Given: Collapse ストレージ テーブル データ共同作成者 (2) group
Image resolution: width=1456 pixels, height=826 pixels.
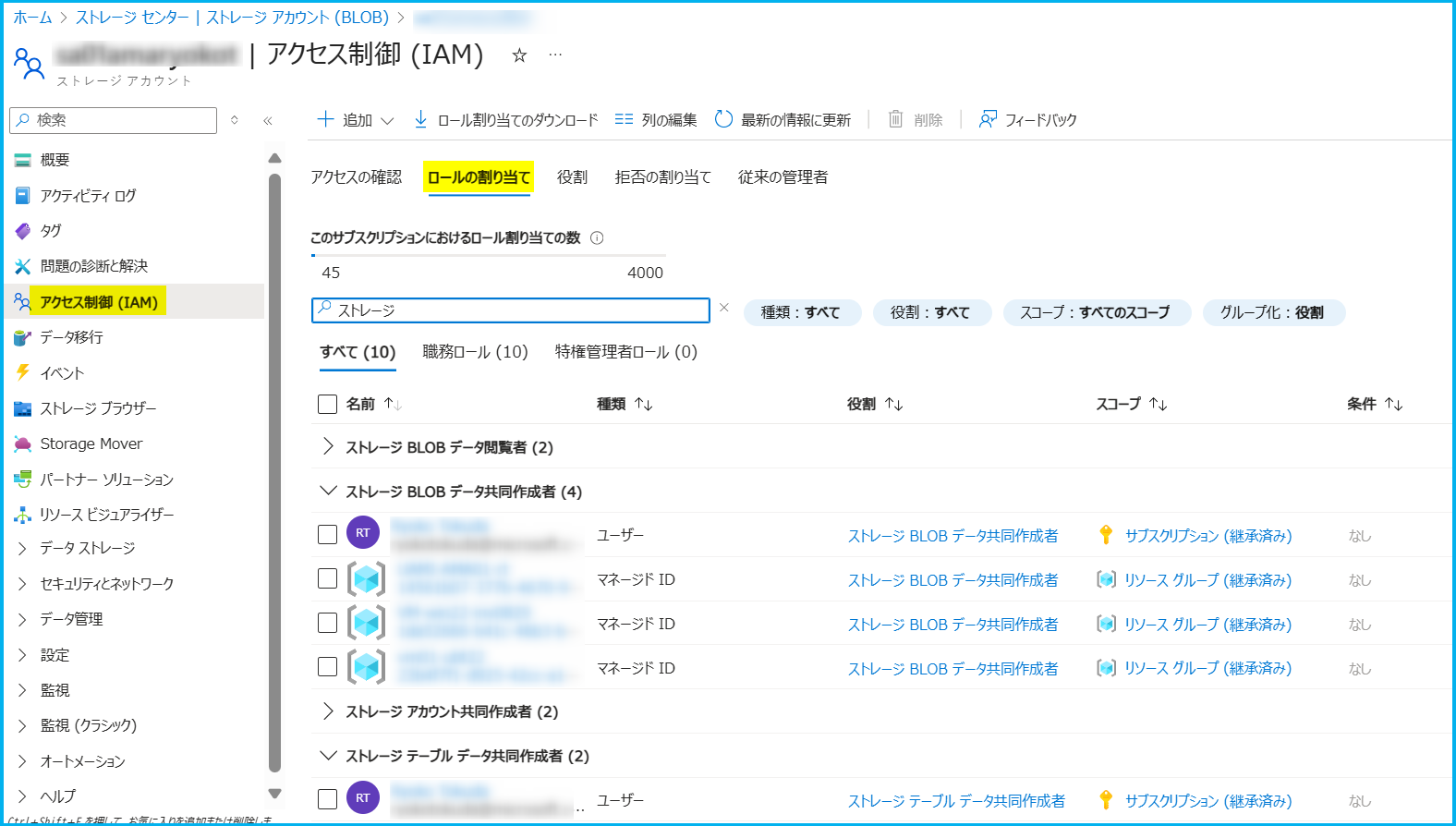Looking at the screenshot, I should tap(328, 755).
